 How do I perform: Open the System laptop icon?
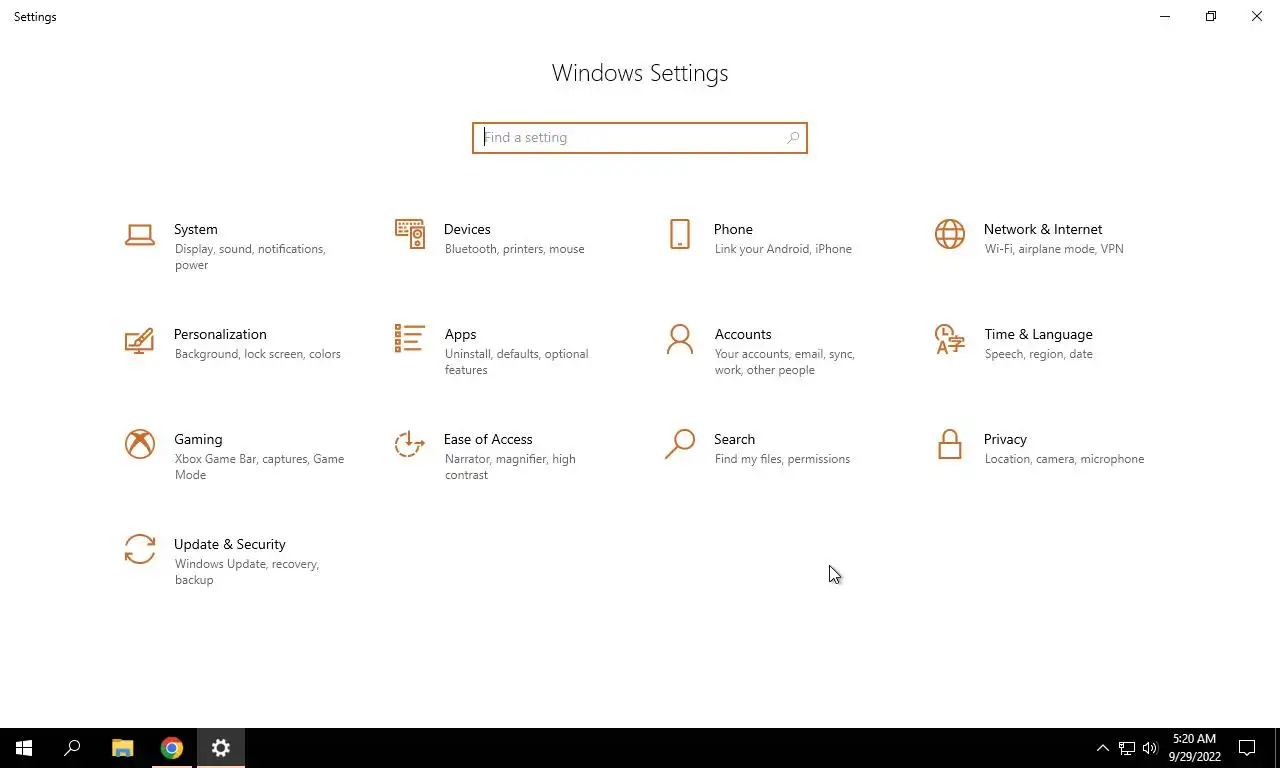click(x=140, y=234)
